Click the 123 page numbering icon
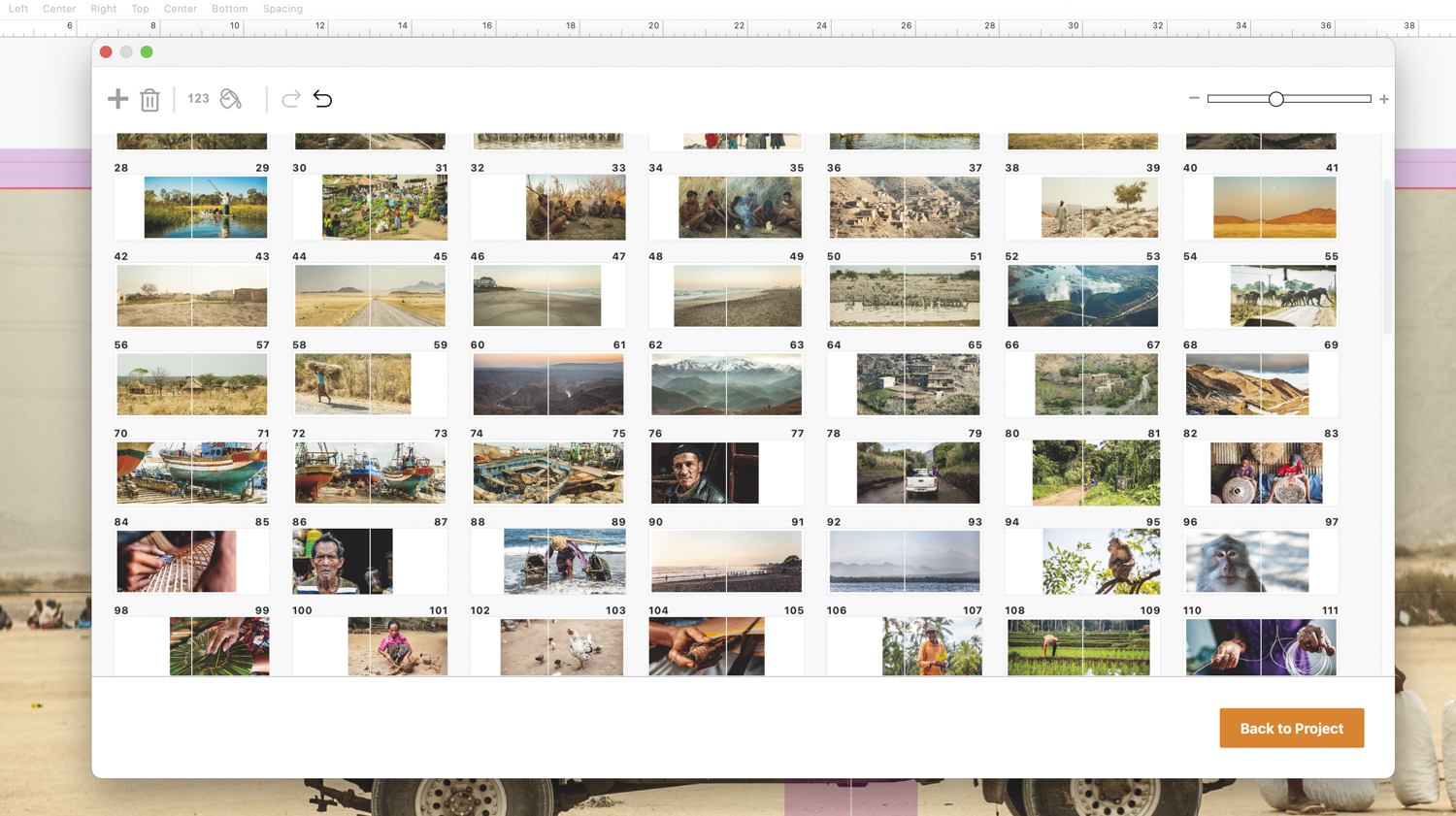Viewport: 1456px width, 816px height. 198,99
